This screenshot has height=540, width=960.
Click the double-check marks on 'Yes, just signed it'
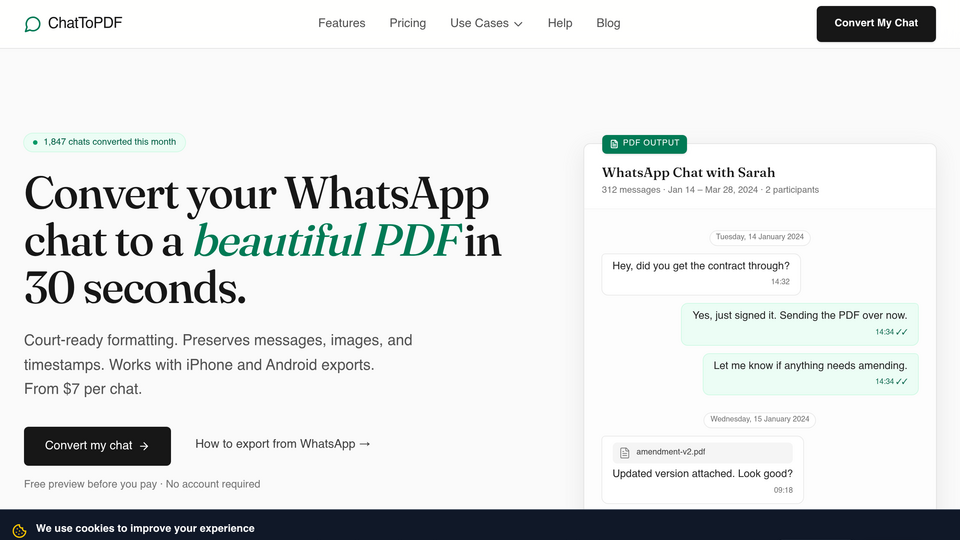click(x=901, y=332)
